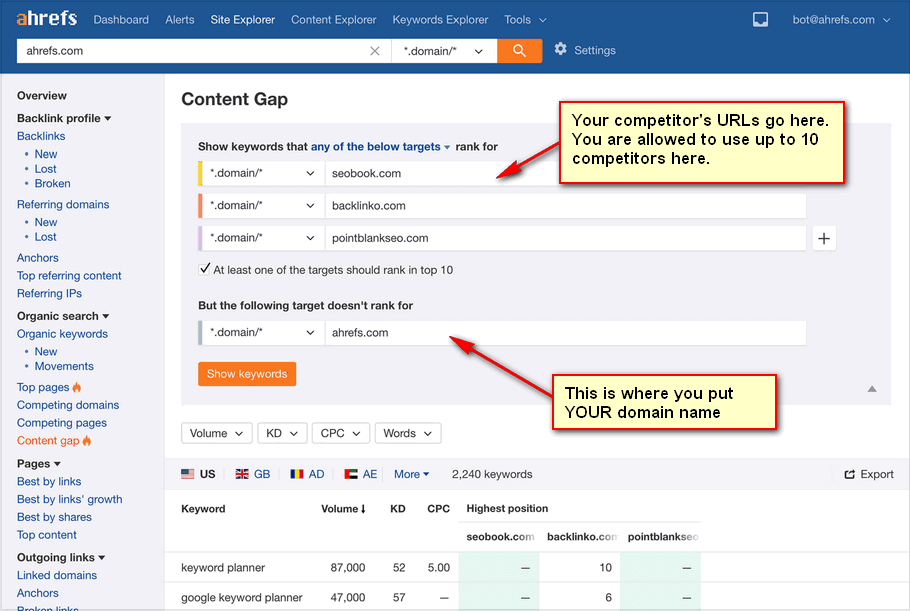Click in the backlinko.com competitor field

(x=566, y=206)
